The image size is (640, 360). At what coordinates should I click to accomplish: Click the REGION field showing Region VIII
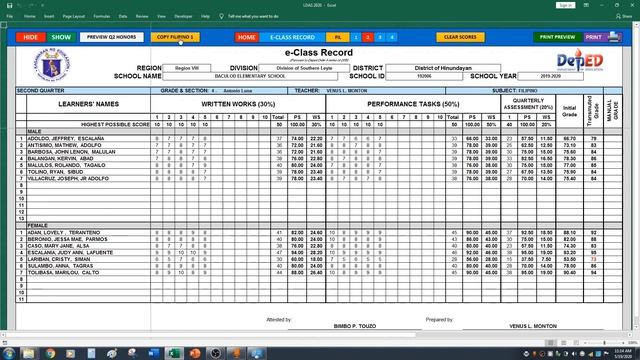tap(187, 68)
